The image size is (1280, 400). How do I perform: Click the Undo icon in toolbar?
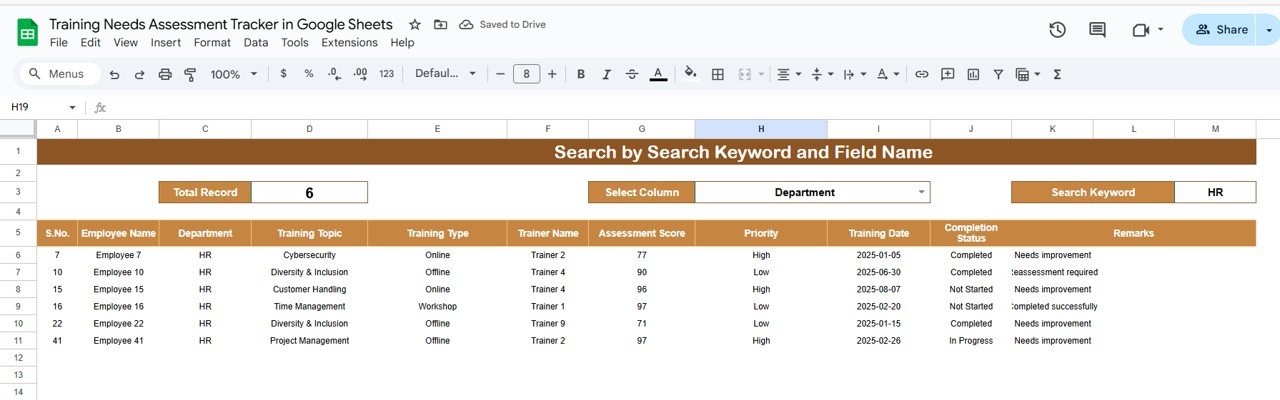(114, 74)
